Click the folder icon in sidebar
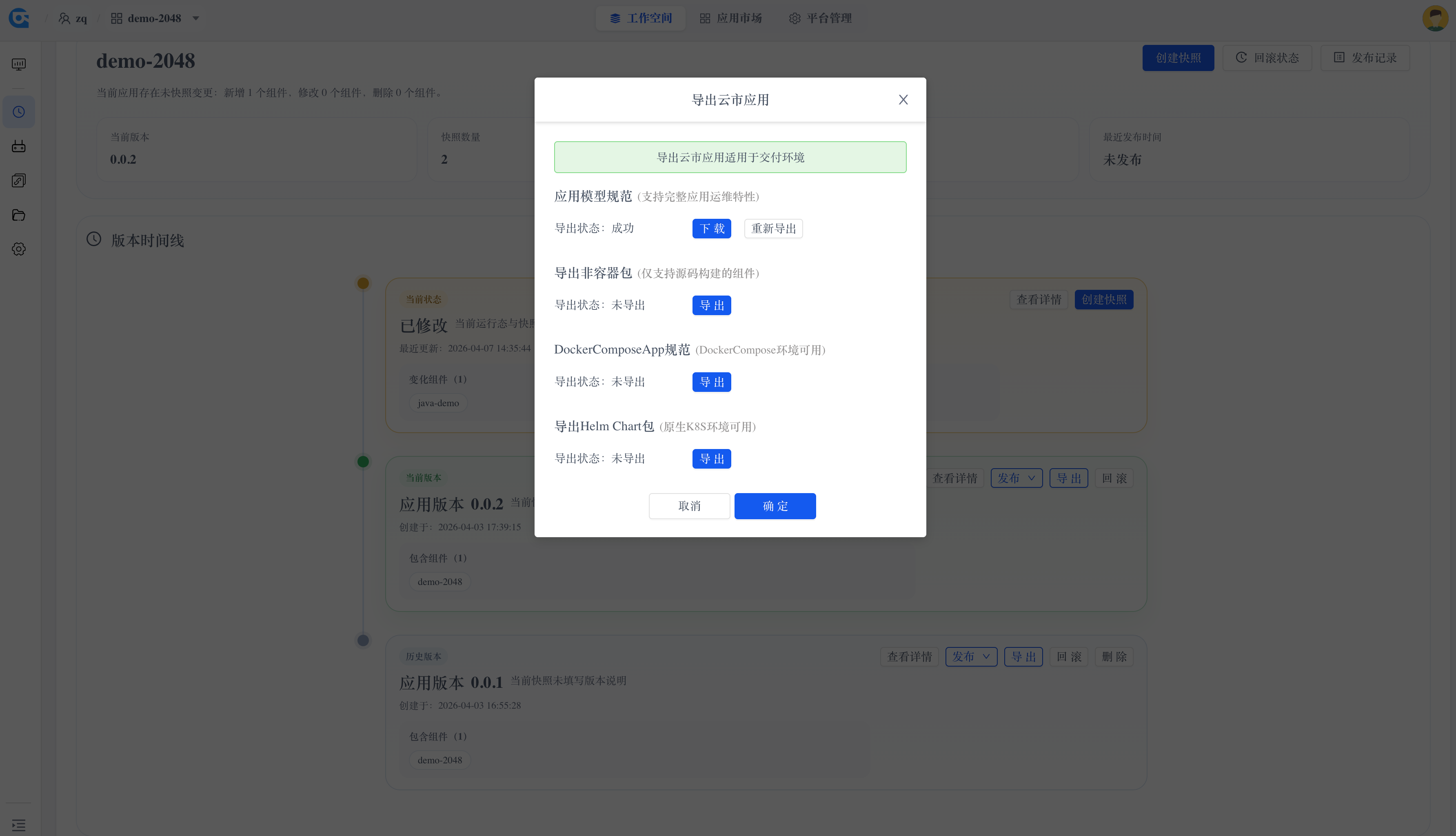This screenshot has width=1456, height=836. [19, 215]
